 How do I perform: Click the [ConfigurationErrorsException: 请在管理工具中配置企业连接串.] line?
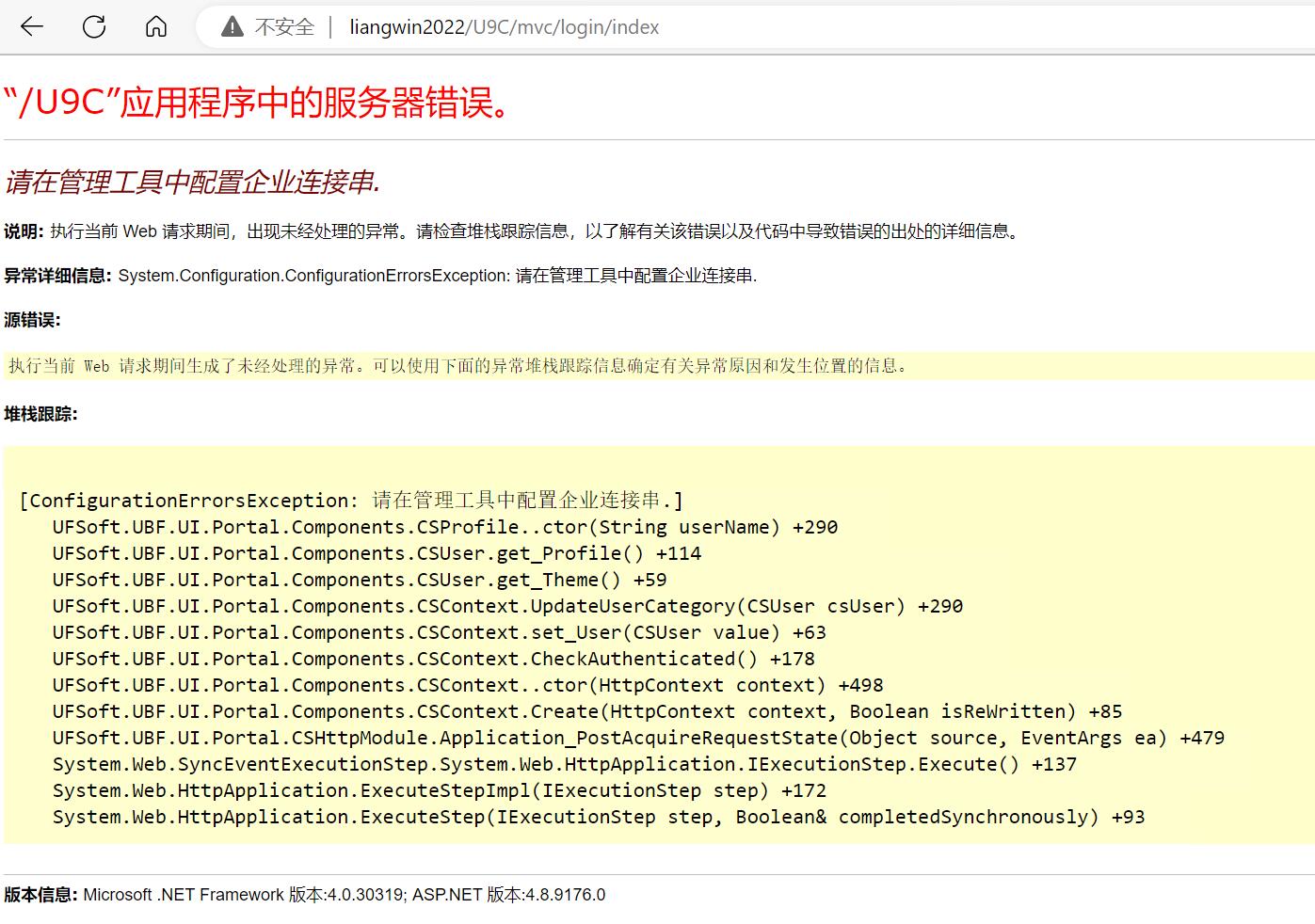point(351,501)
